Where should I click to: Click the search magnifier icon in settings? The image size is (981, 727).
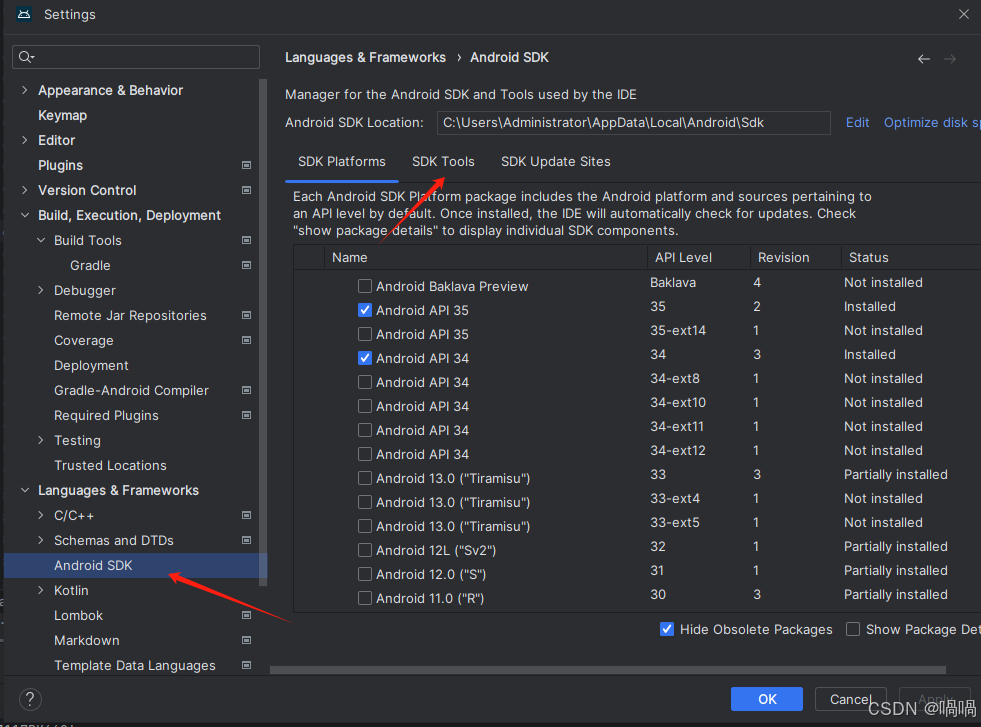[x=26, y=57]
